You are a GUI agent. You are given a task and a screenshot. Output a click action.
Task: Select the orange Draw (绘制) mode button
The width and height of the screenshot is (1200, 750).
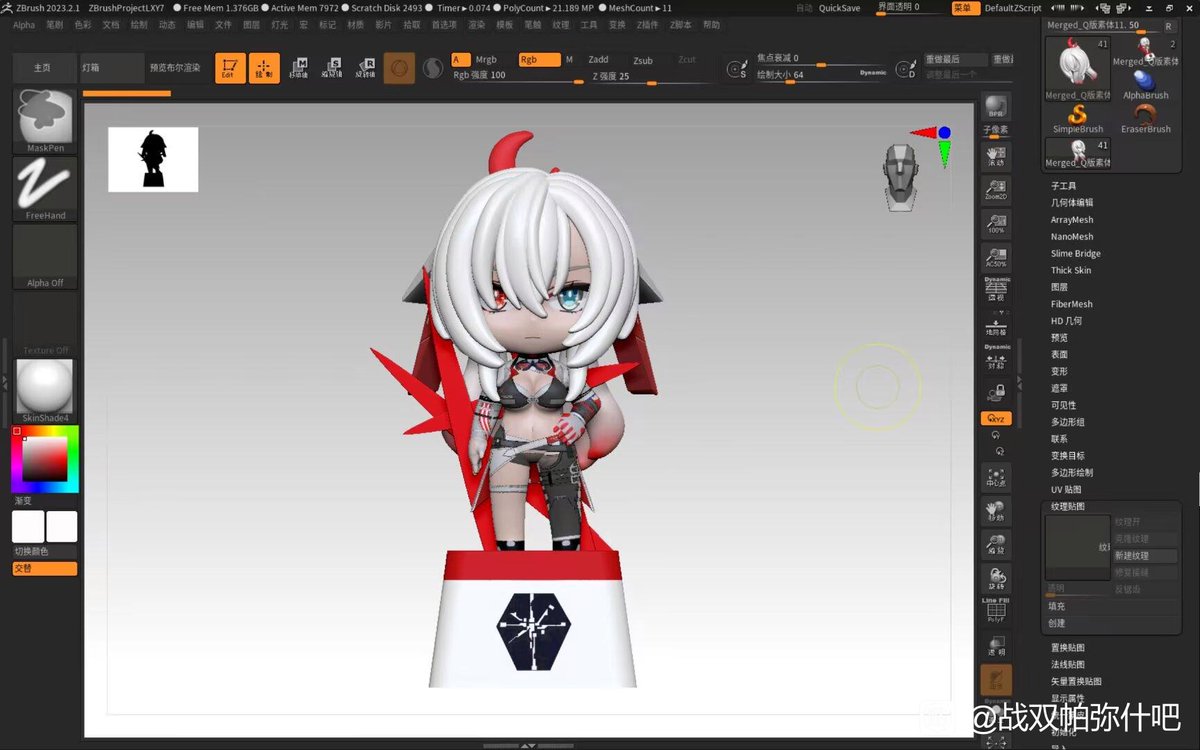point(264,68)
